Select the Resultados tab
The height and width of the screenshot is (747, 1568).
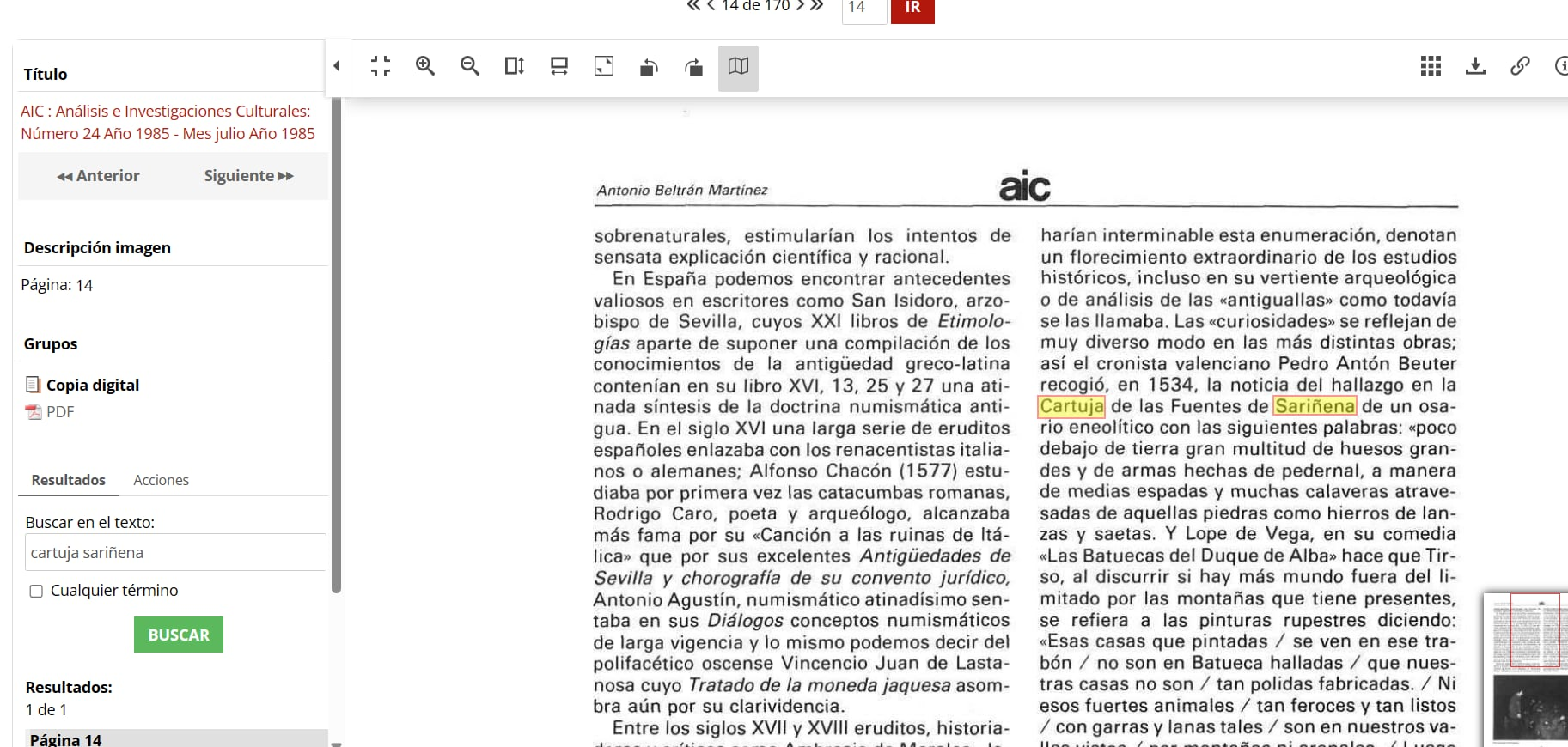(x=69, y=480)
